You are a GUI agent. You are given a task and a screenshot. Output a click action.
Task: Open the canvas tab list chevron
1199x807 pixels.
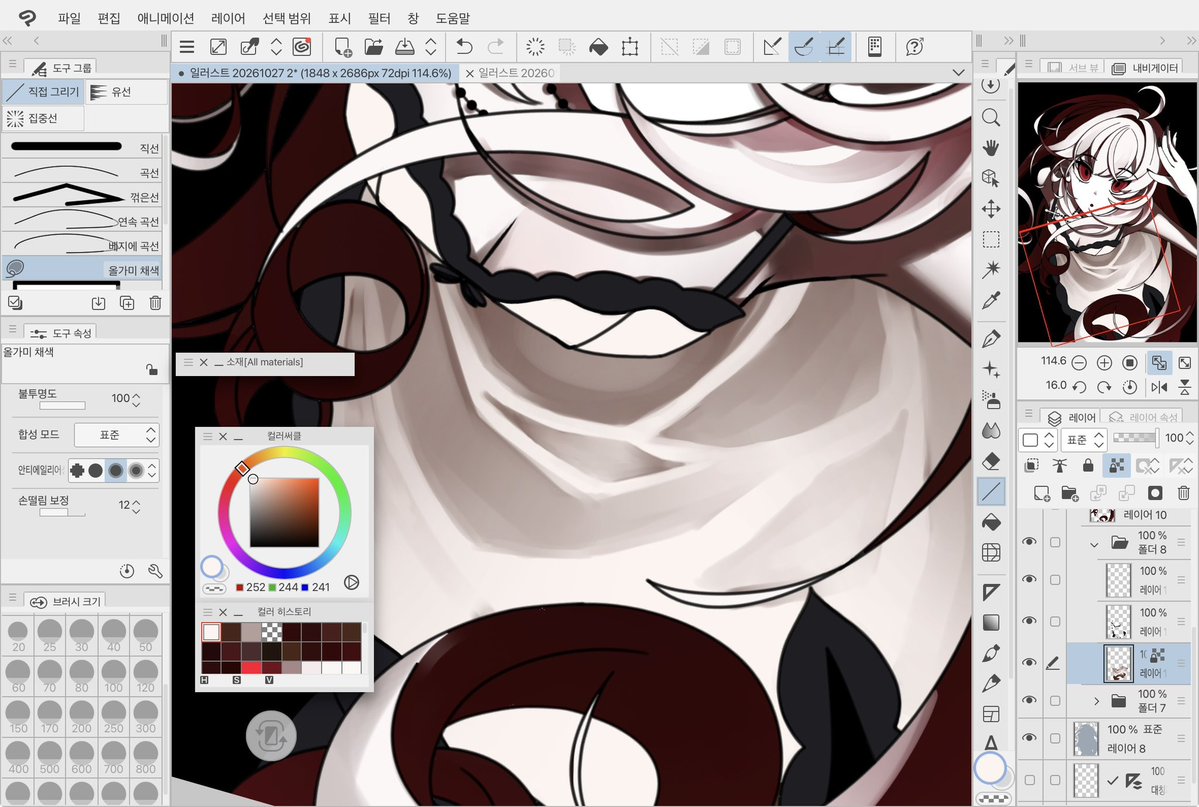[958, 72]
